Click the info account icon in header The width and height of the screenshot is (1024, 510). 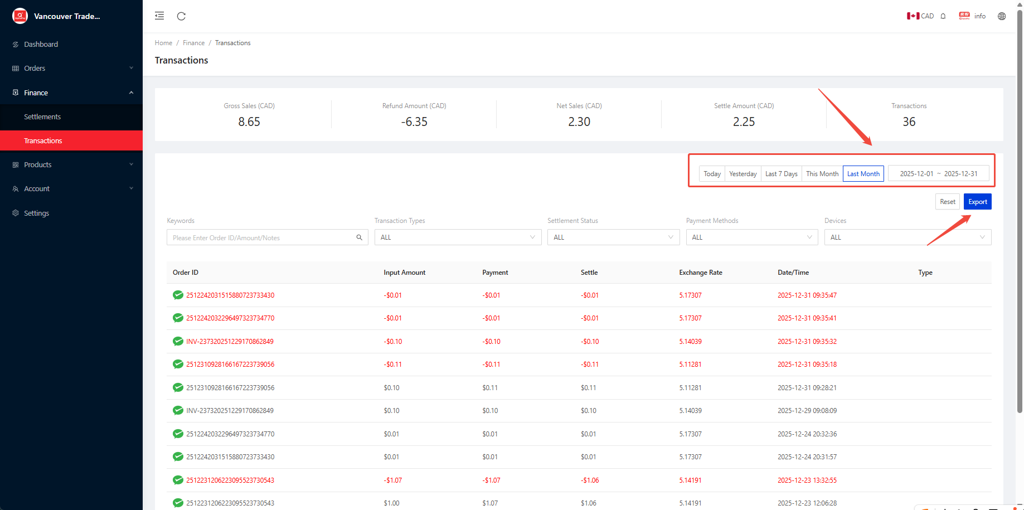[x=964, y=16]
